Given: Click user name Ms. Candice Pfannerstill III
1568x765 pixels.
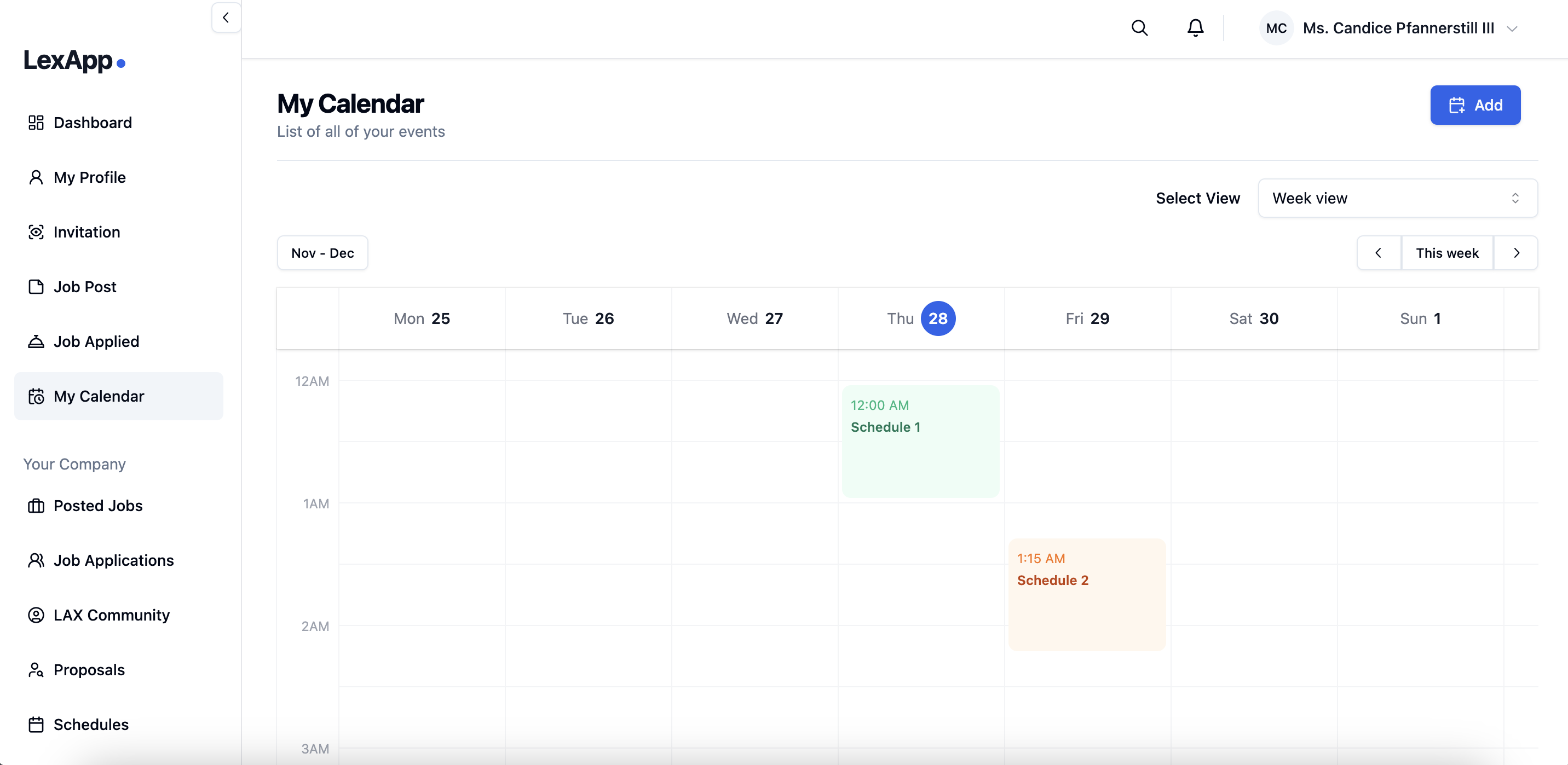Looking at the screenshot, I should point(1398,28).
